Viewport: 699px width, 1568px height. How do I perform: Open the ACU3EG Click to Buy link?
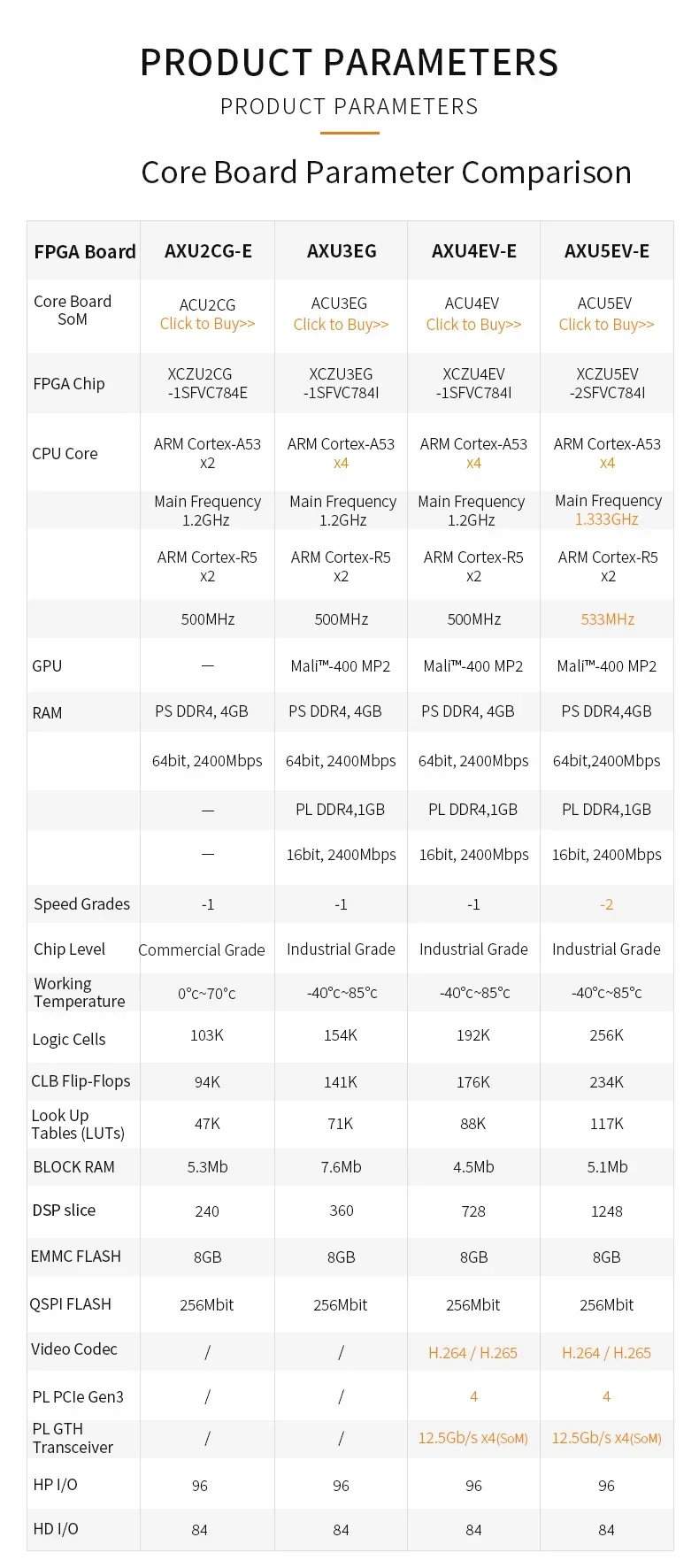341,325
